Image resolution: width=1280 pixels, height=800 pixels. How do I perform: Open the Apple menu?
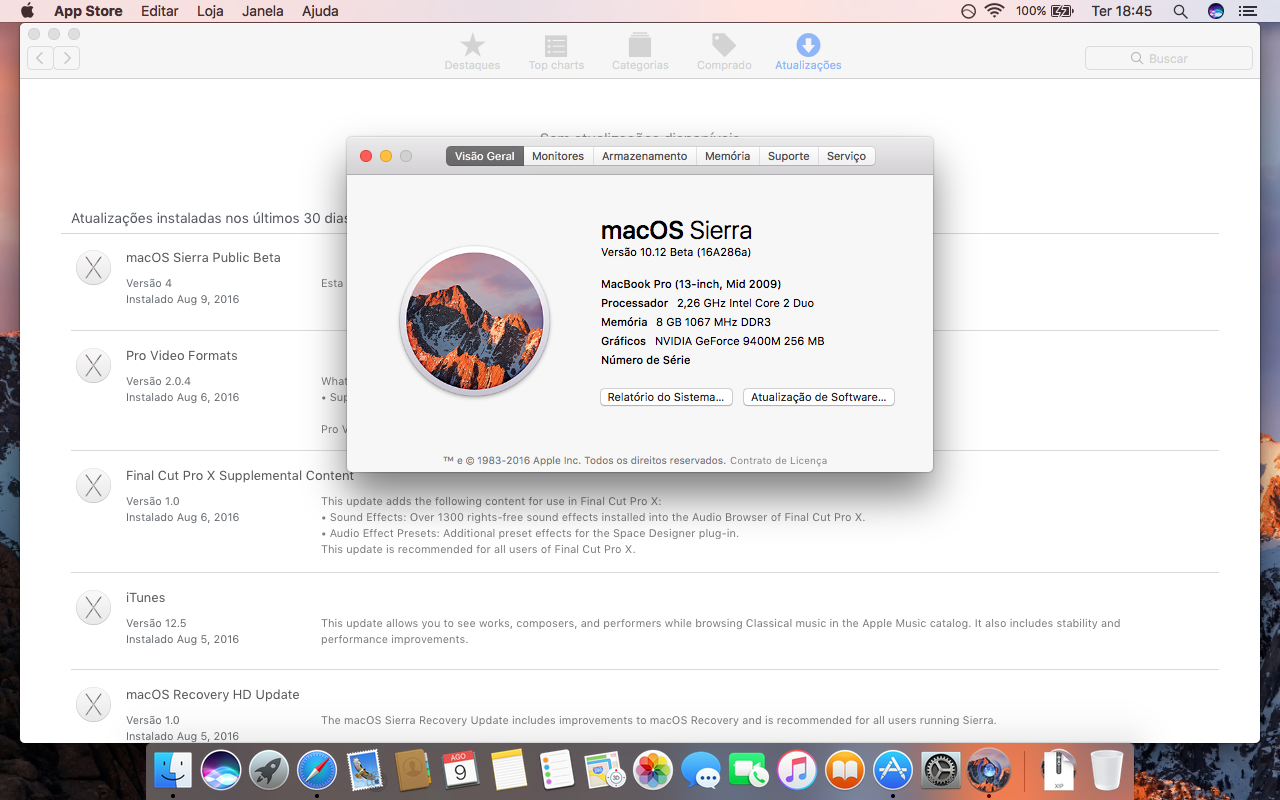click(x=27, y=11)
